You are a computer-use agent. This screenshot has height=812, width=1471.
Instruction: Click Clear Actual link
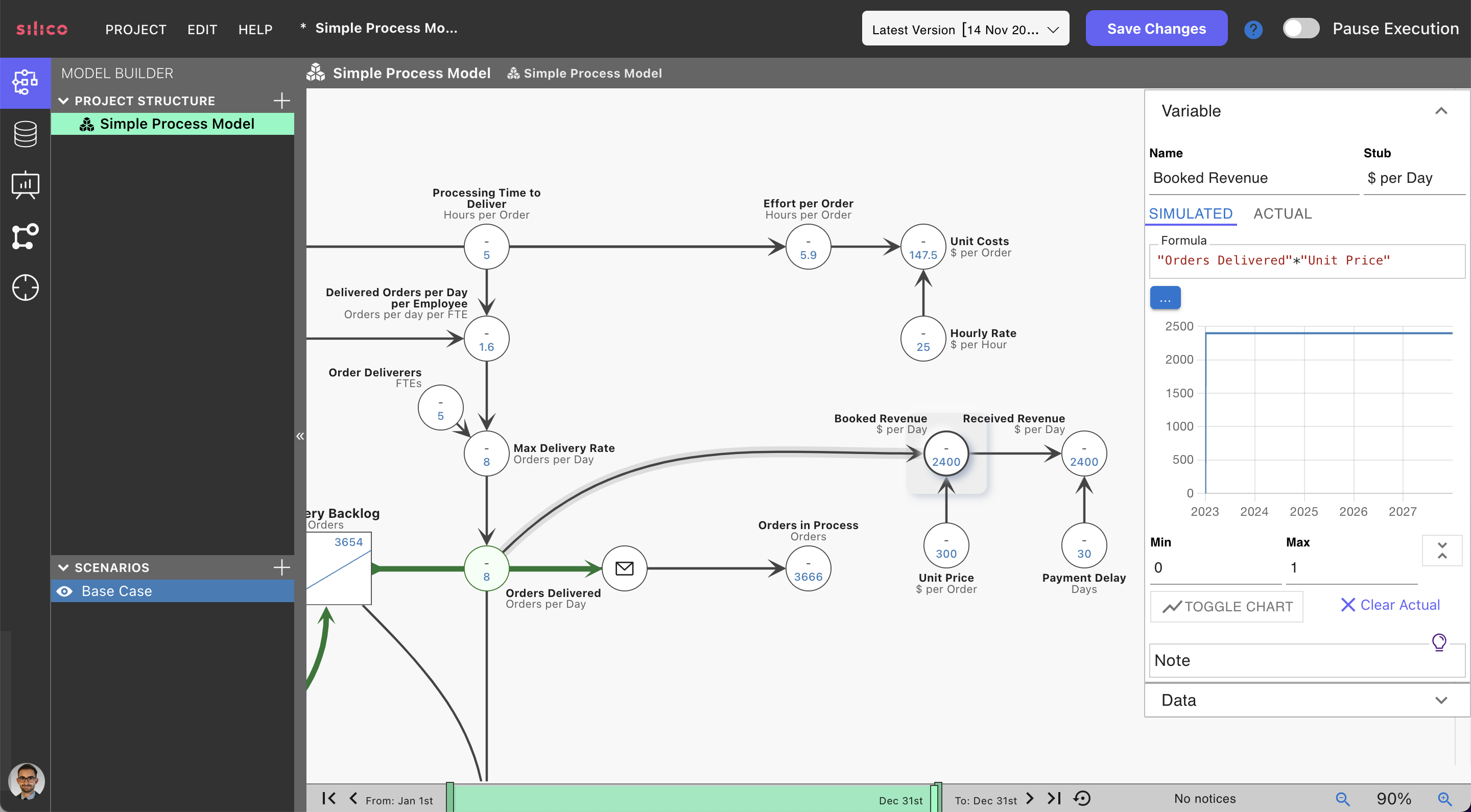1390,605
